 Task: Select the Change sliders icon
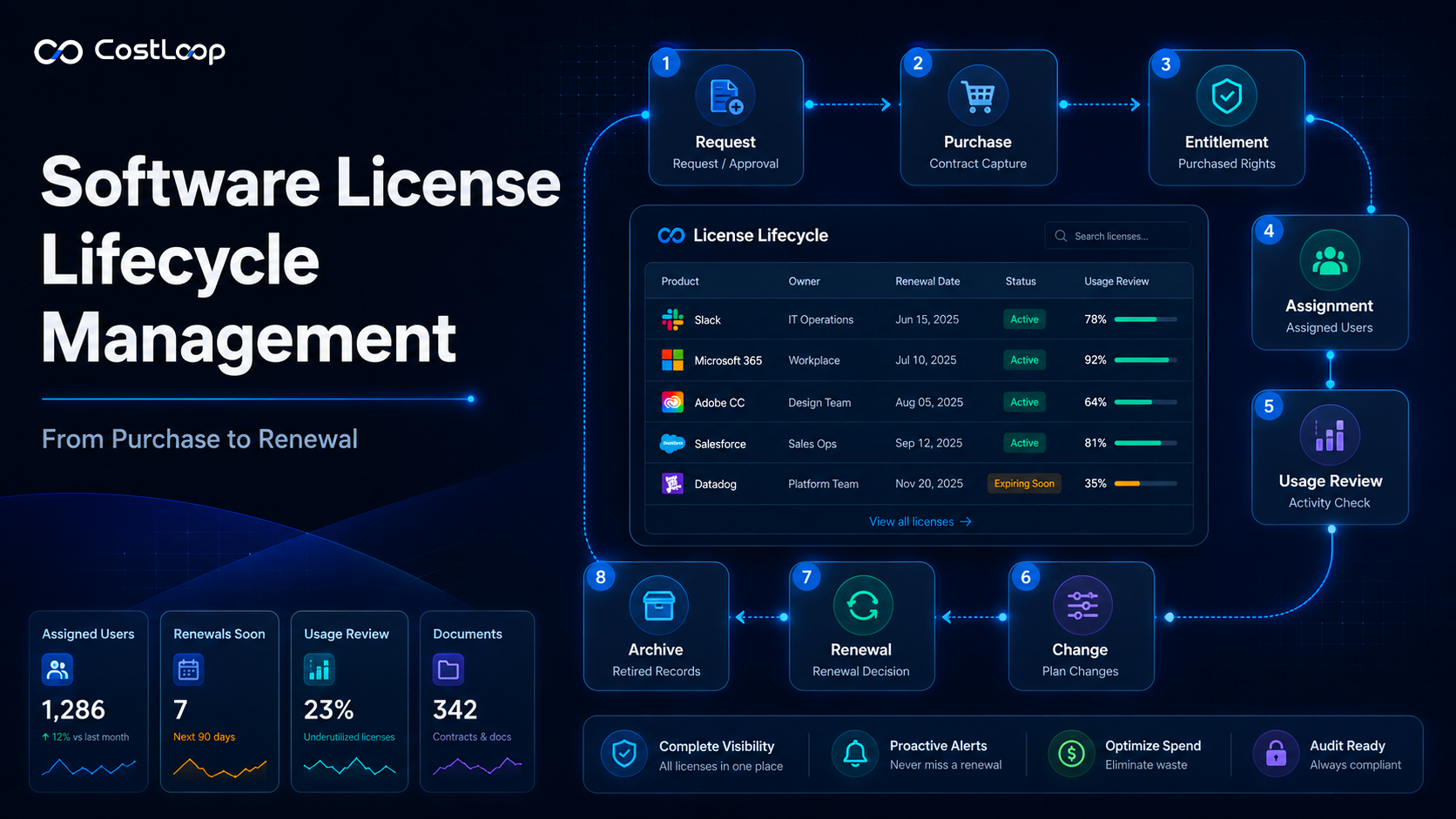[1082, 605]
